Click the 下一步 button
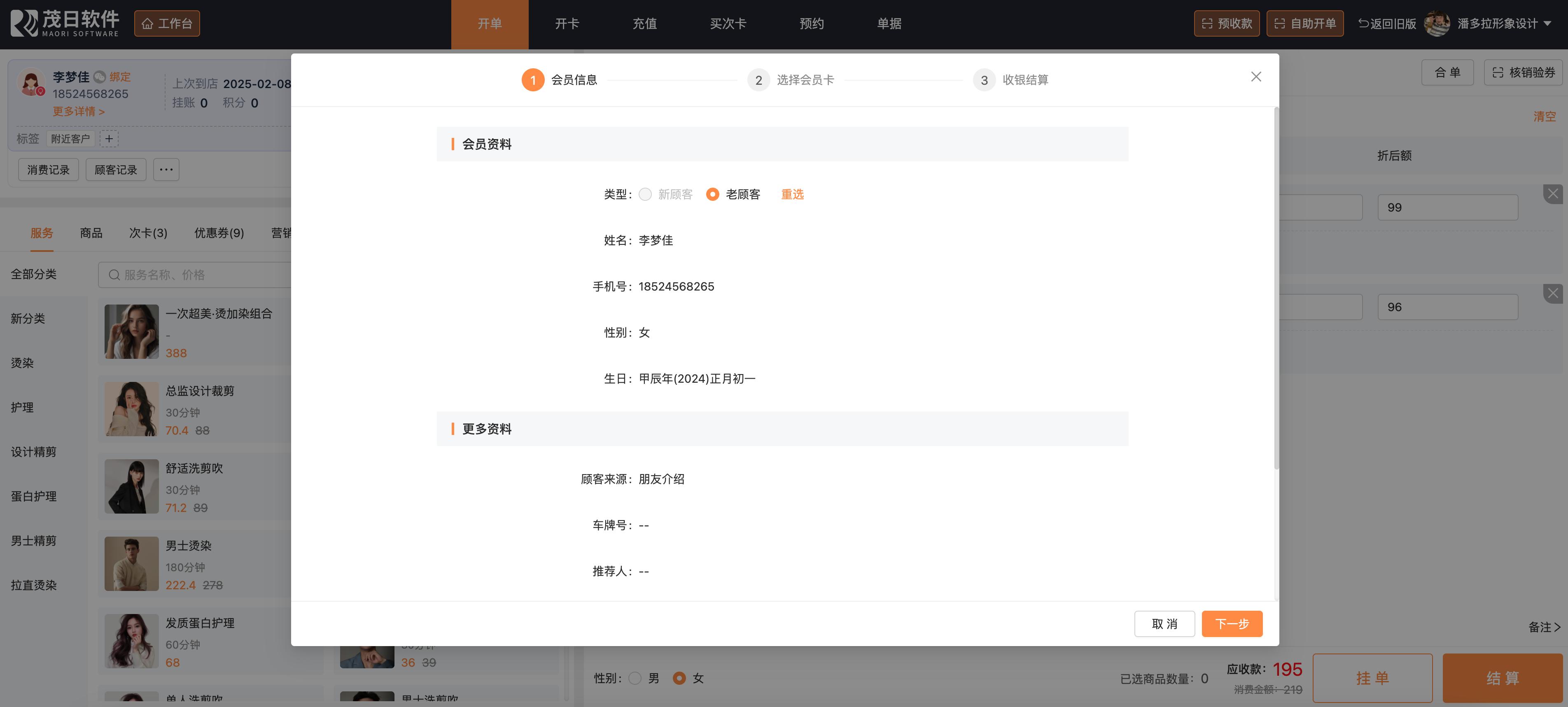The image size is (1568, 707). [x=1232, y=623]
